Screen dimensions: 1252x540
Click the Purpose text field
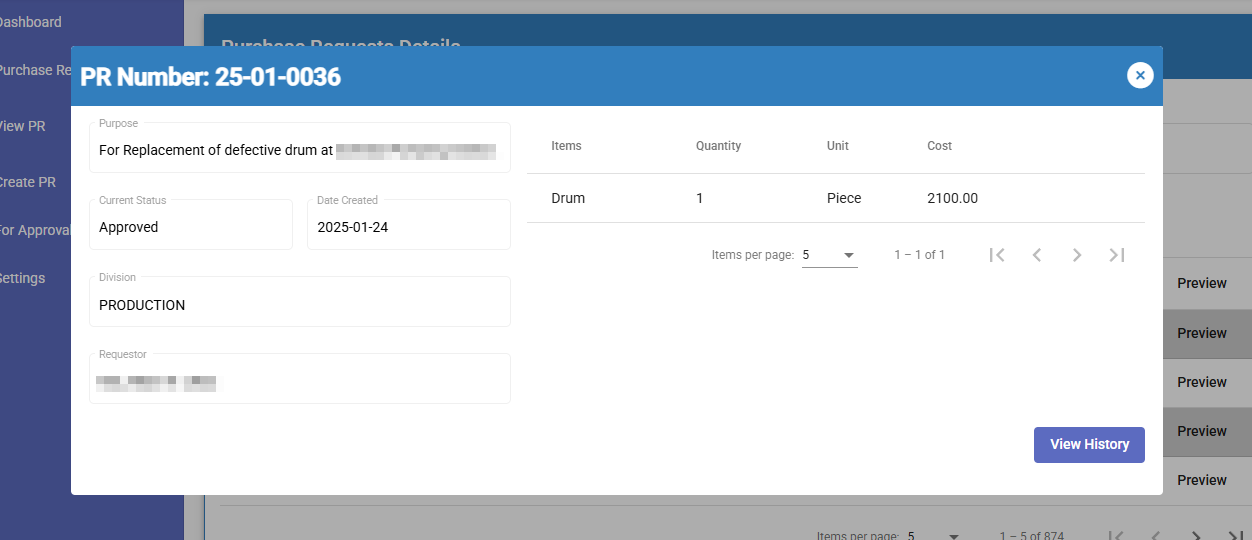(299, 150)
